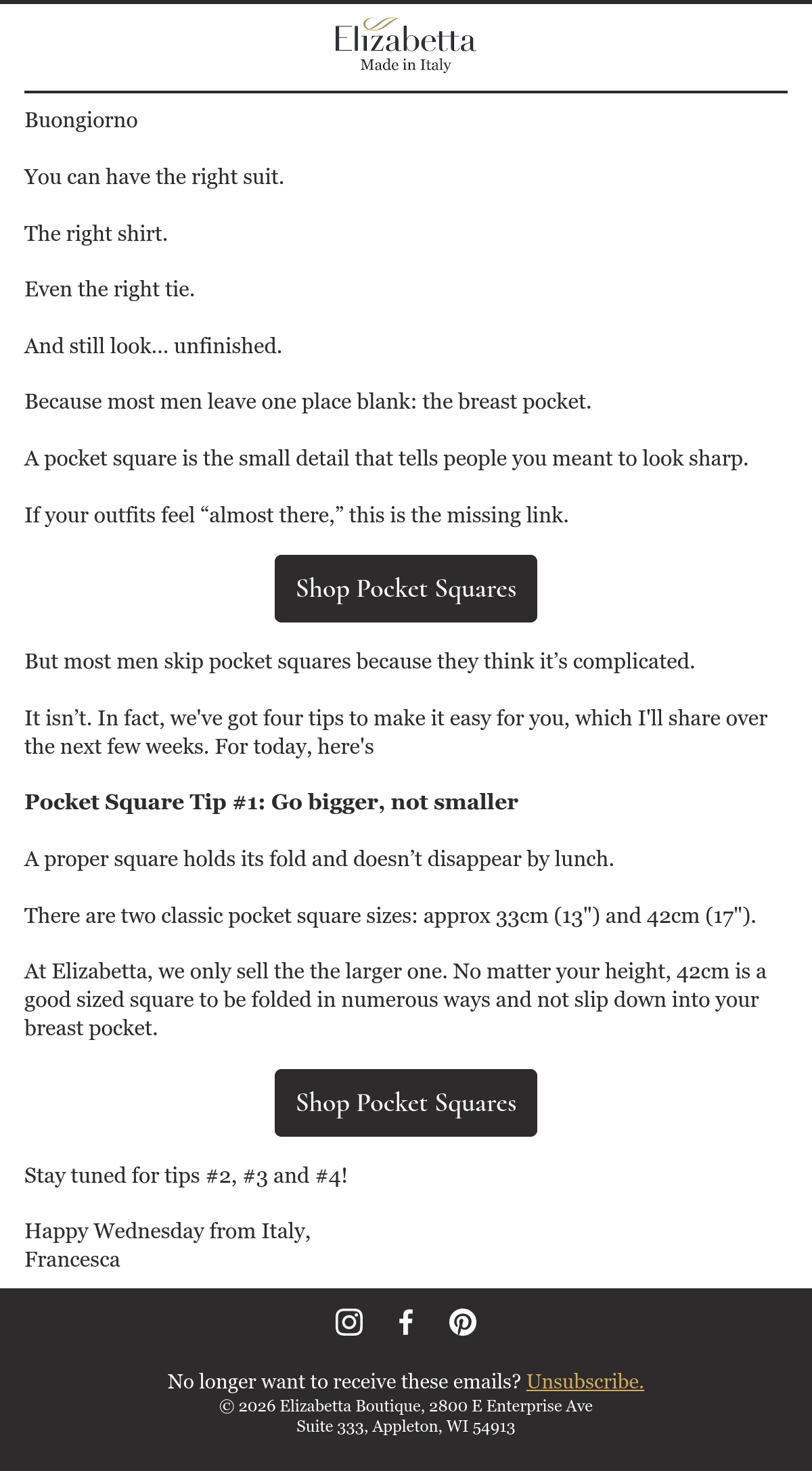Open the Pinterest icon in the footer
Screen dimensions: 812x1471
click(x=463, y=1321)
